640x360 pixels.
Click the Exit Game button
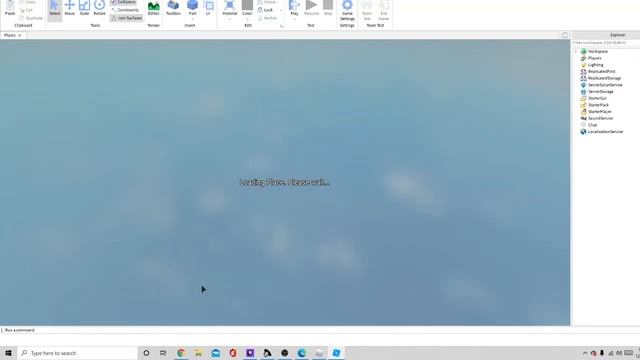[x=384, y=10]
